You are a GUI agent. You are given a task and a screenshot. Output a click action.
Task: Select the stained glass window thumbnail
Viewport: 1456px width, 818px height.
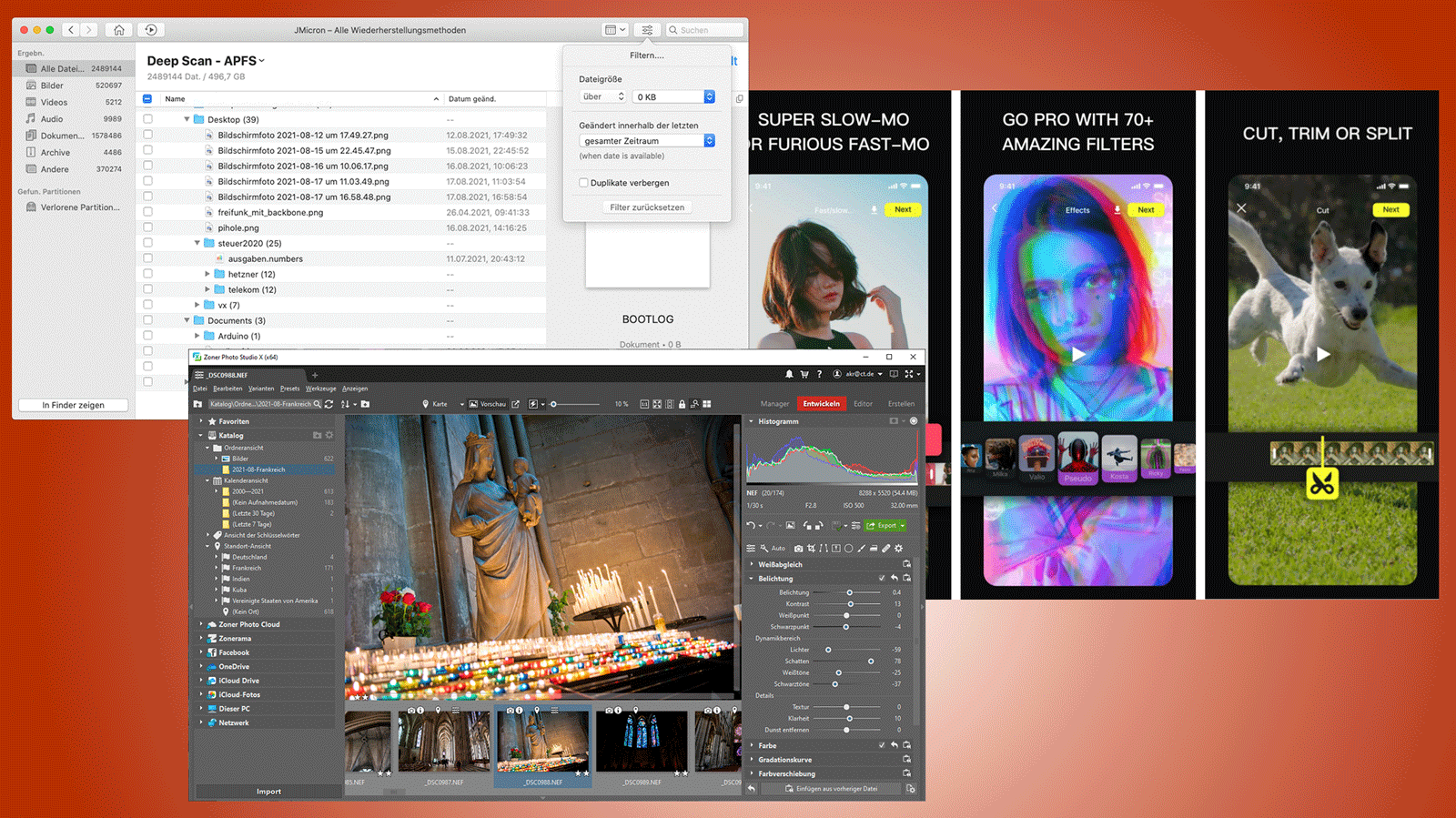click(x=642, y=742)
